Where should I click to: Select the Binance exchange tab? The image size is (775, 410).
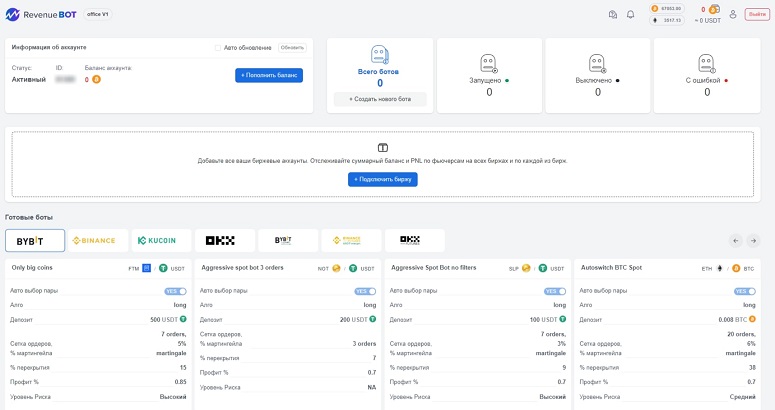click(98, 241)
